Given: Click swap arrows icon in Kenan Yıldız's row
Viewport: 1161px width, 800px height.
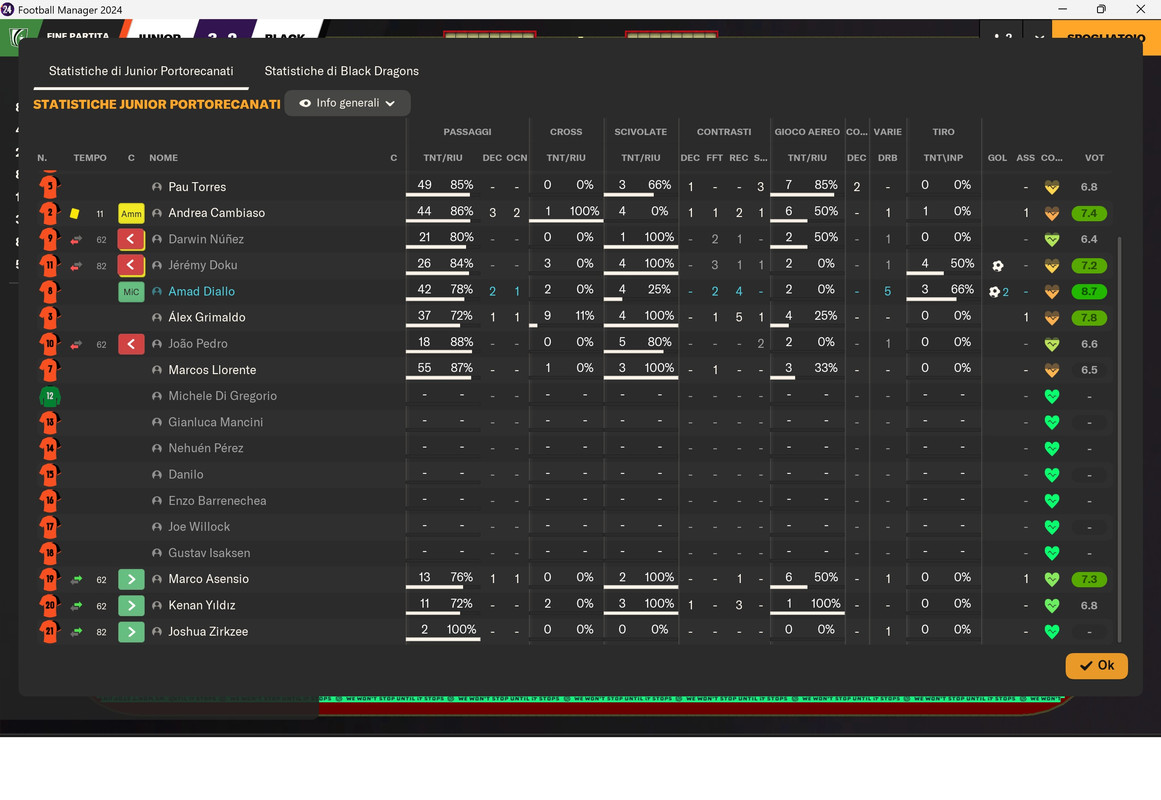Looking at the screenshot, I should (x=76, y=605).
